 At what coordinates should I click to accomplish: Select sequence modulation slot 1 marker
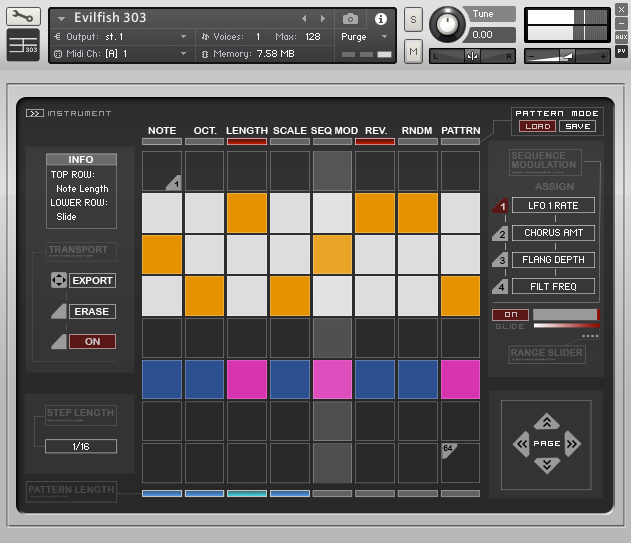coord(500,206)
